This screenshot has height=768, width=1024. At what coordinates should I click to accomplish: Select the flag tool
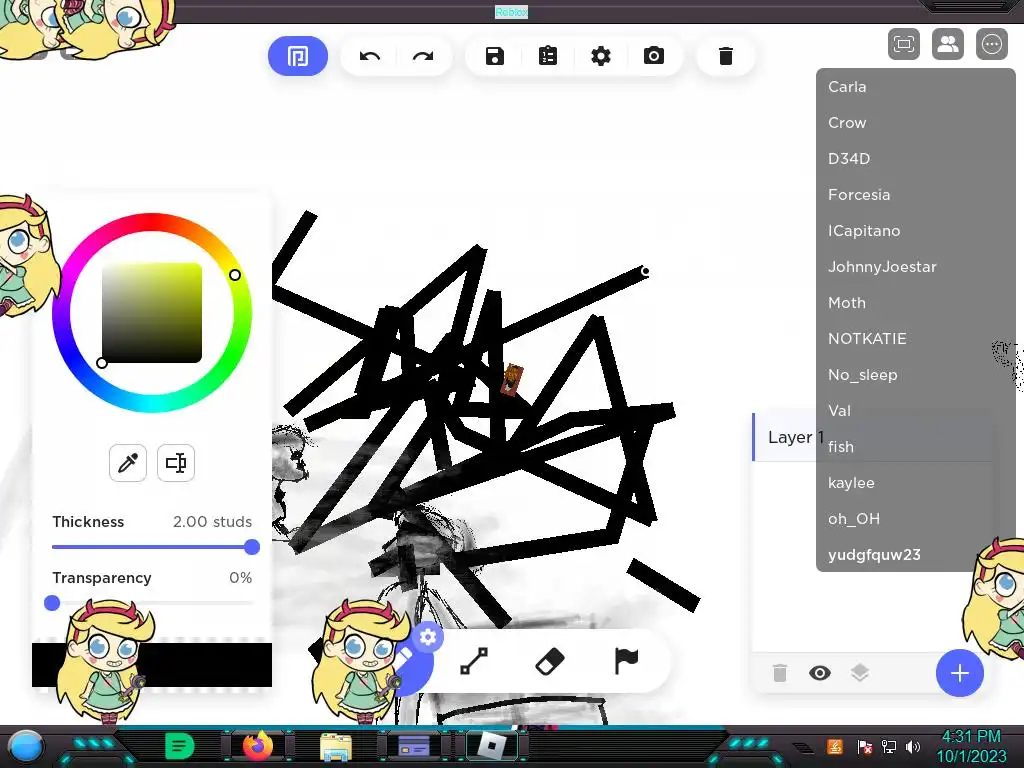pyautogui.click(x=626, y=661)
